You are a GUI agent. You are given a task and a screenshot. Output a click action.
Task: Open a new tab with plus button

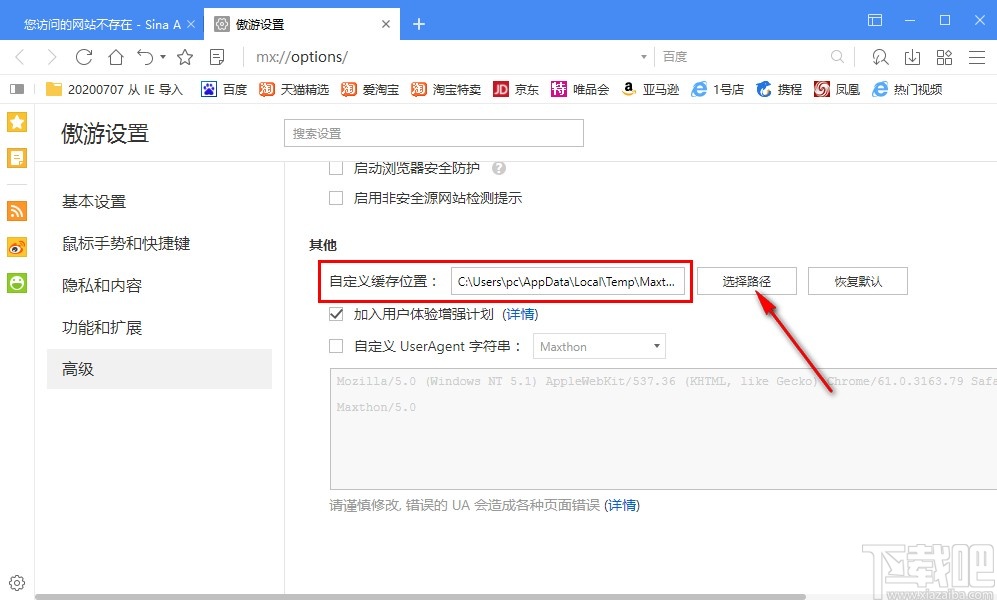[x=418, y=24]
